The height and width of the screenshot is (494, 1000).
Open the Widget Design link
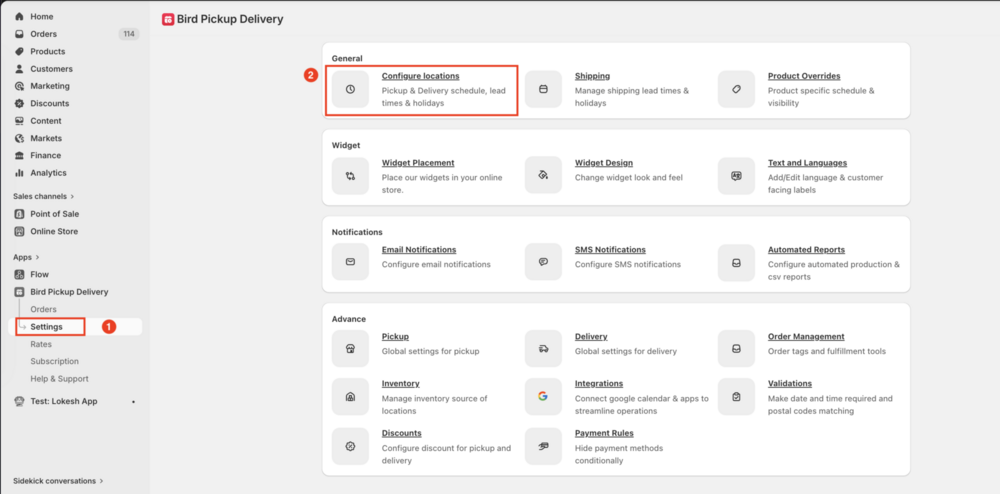604,163
